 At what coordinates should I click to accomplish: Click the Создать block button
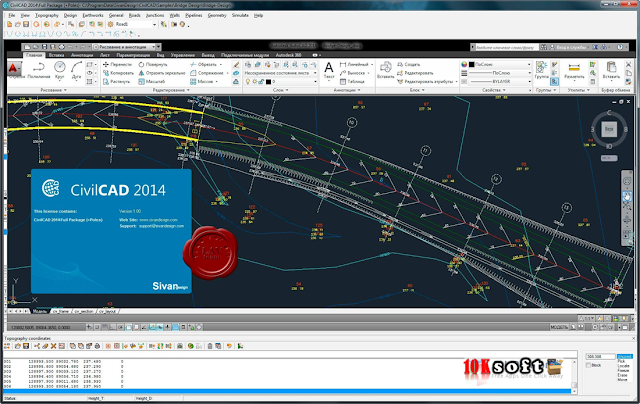coord(409,64)
